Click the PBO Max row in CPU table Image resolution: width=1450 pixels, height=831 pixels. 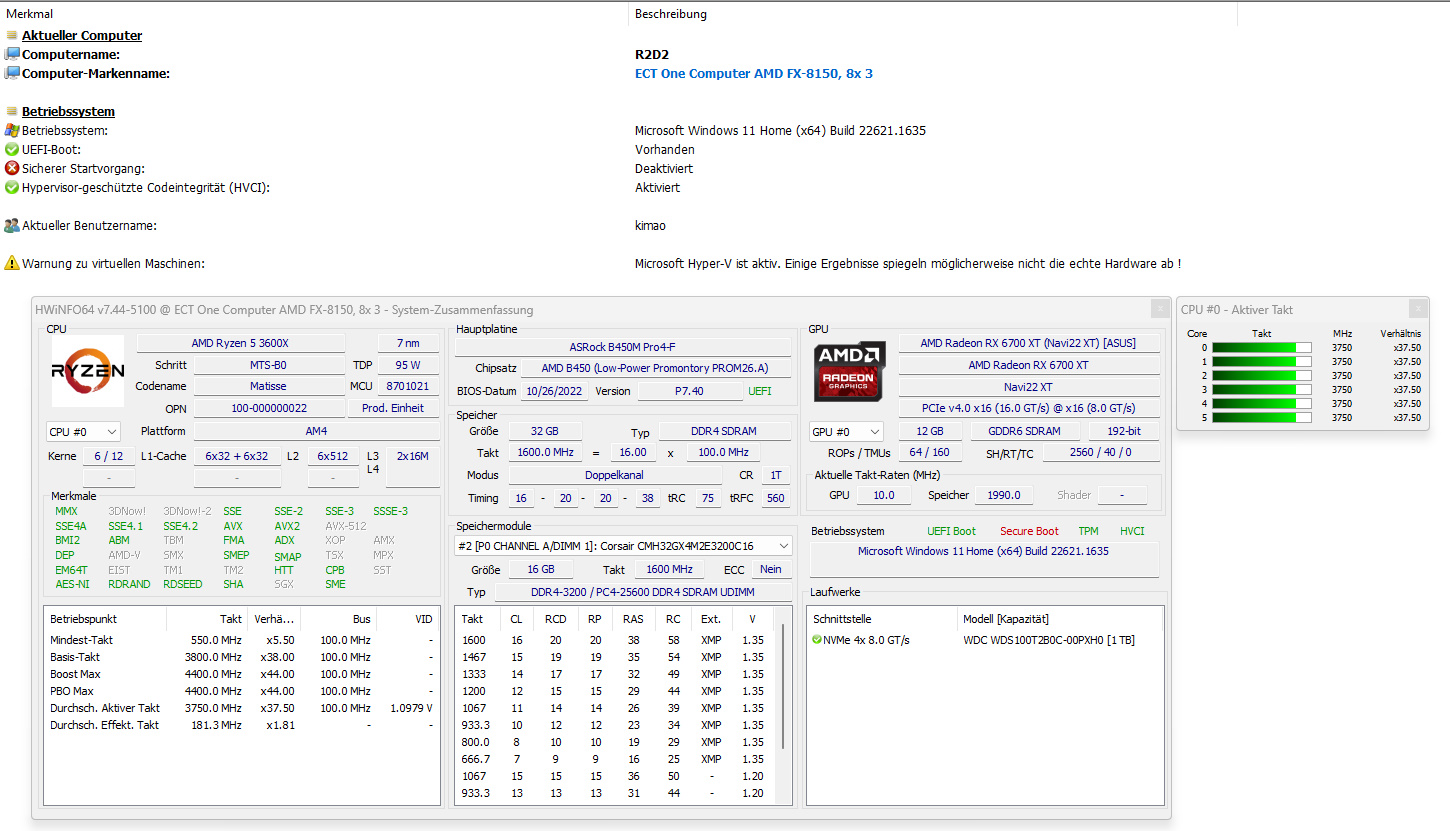pos(241,691)
